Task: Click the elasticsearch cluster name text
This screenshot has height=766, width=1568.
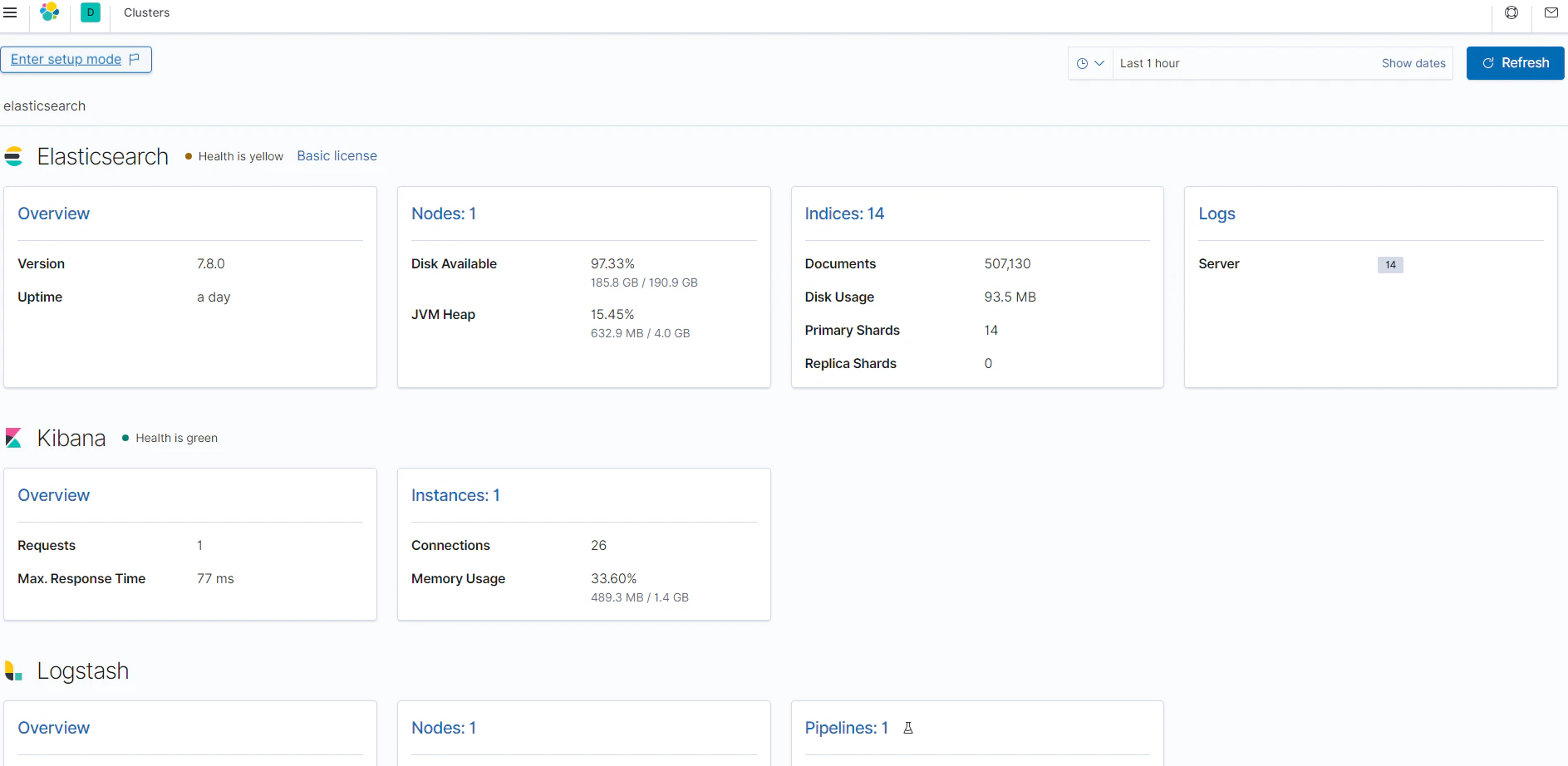Action: click(44, 106)
